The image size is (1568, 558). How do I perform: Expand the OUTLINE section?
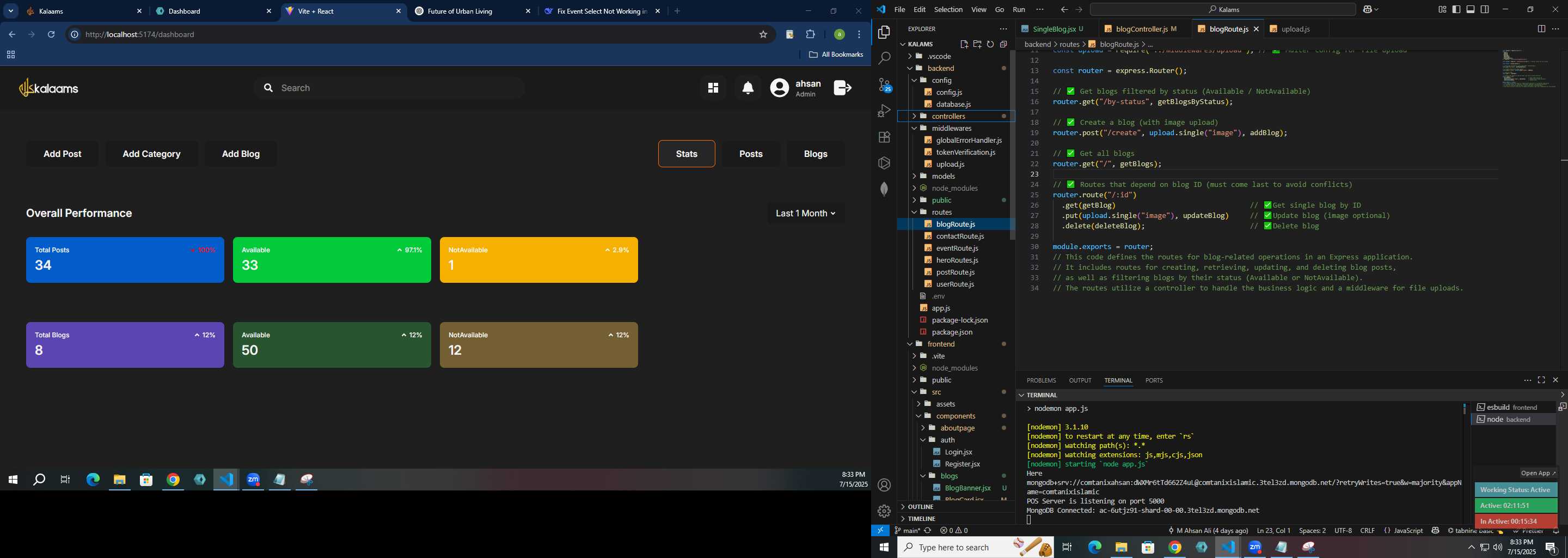956,507
